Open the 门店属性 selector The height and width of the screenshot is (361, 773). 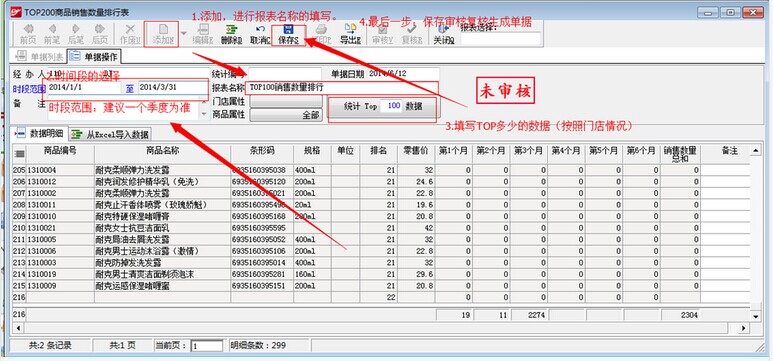coord(286,101)
